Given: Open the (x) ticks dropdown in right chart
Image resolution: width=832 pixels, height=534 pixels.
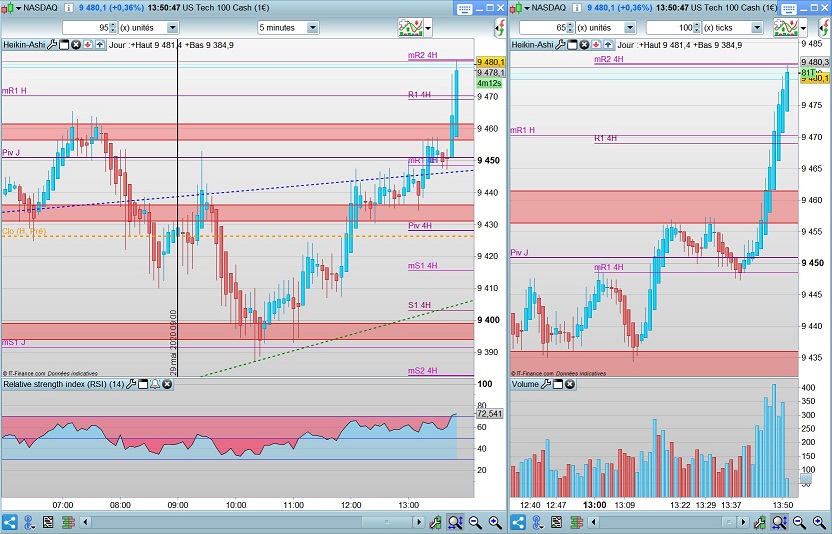Looking at the screenshot, I should pyautogui.click(x=757, y=28).
